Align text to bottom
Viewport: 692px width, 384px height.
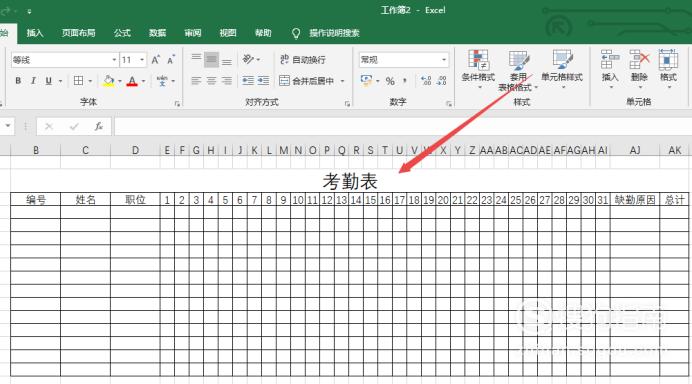(x=227, y=61)
